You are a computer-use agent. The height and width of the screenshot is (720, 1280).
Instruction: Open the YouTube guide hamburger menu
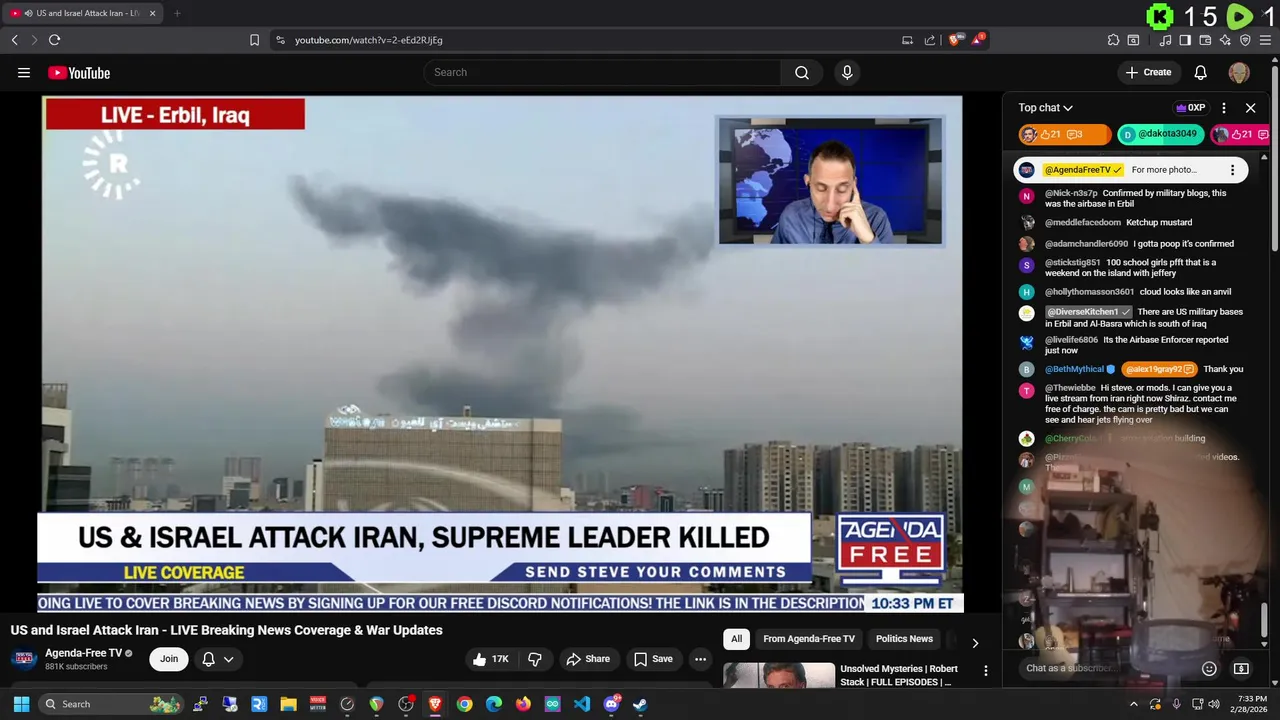[24, 72]
